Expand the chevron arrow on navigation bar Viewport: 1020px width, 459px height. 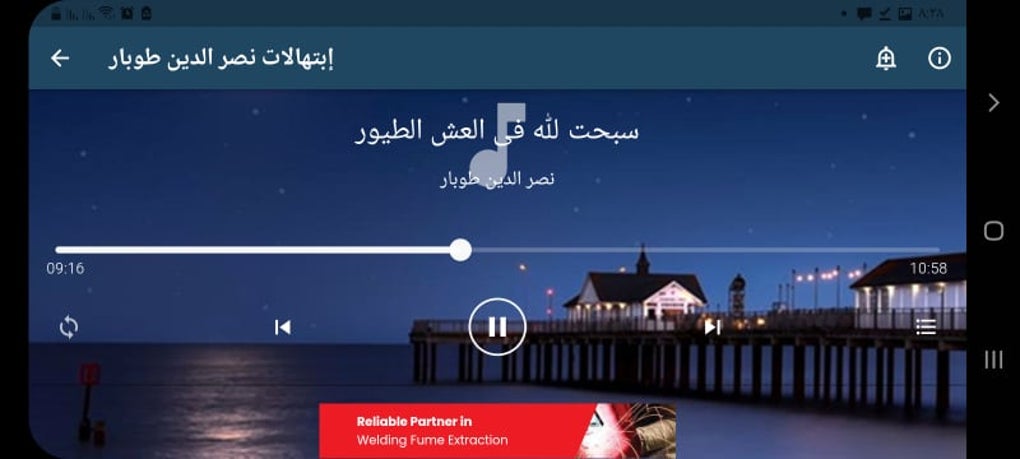[x=993, y=103]
